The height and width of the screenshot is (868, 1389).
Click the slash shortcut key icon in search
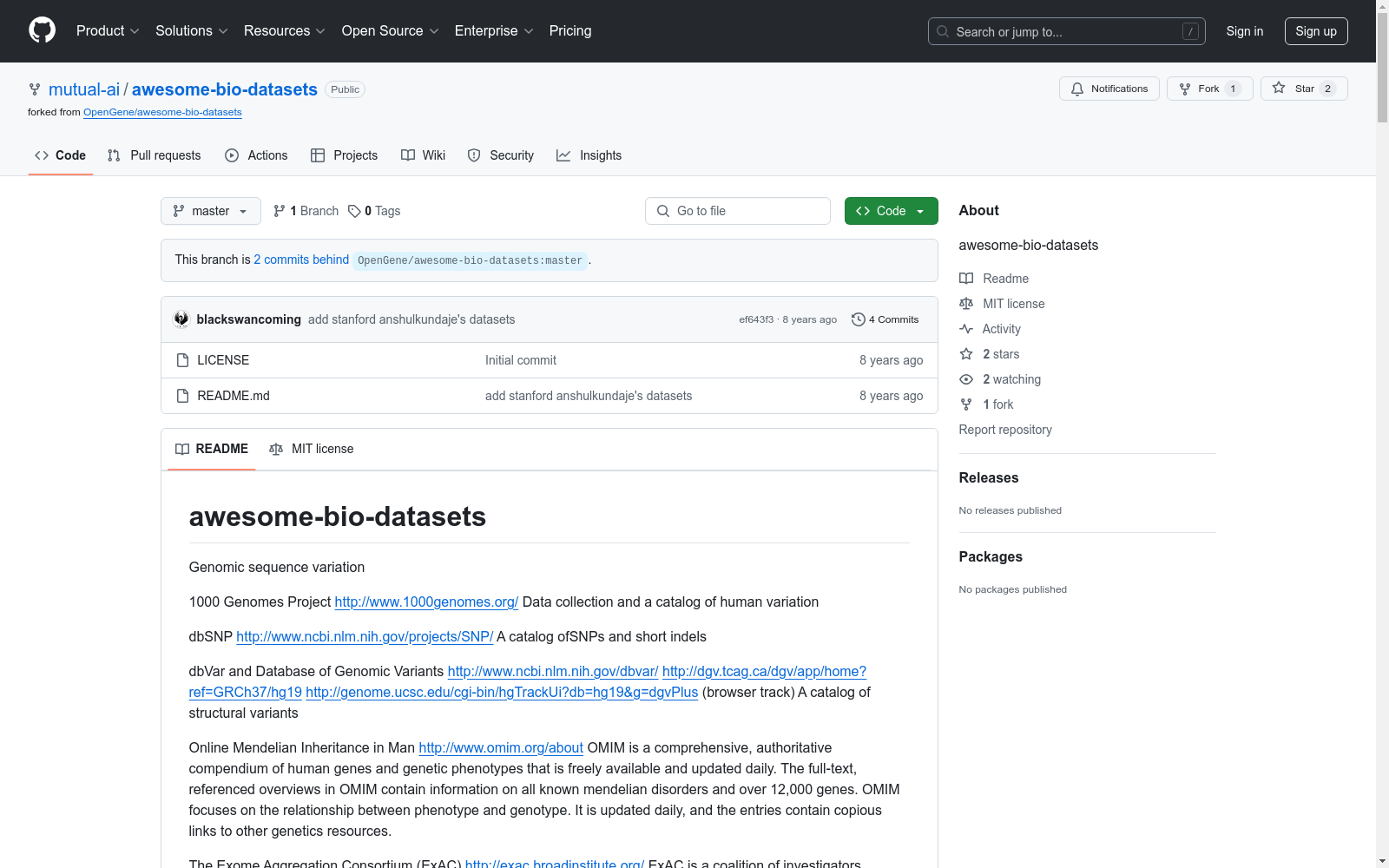(x=1190, y=31)
